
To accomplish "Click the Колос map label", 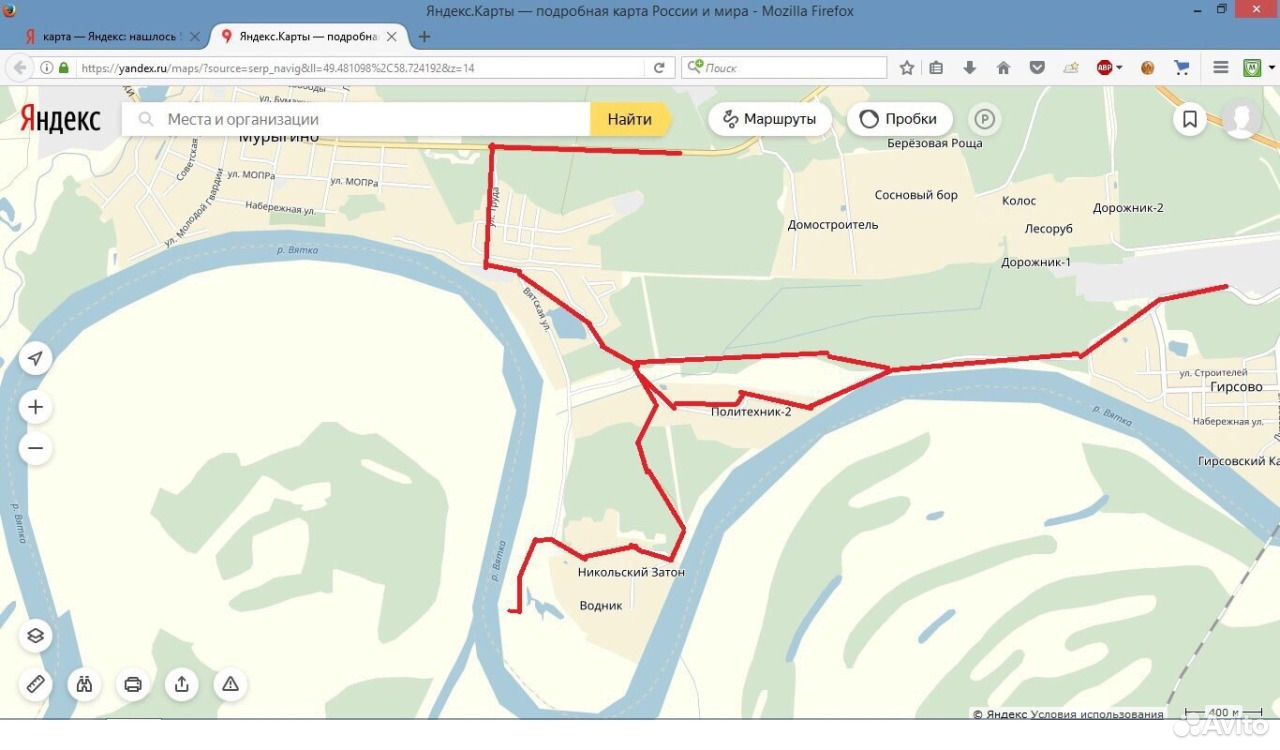I will coord(1019,201).
